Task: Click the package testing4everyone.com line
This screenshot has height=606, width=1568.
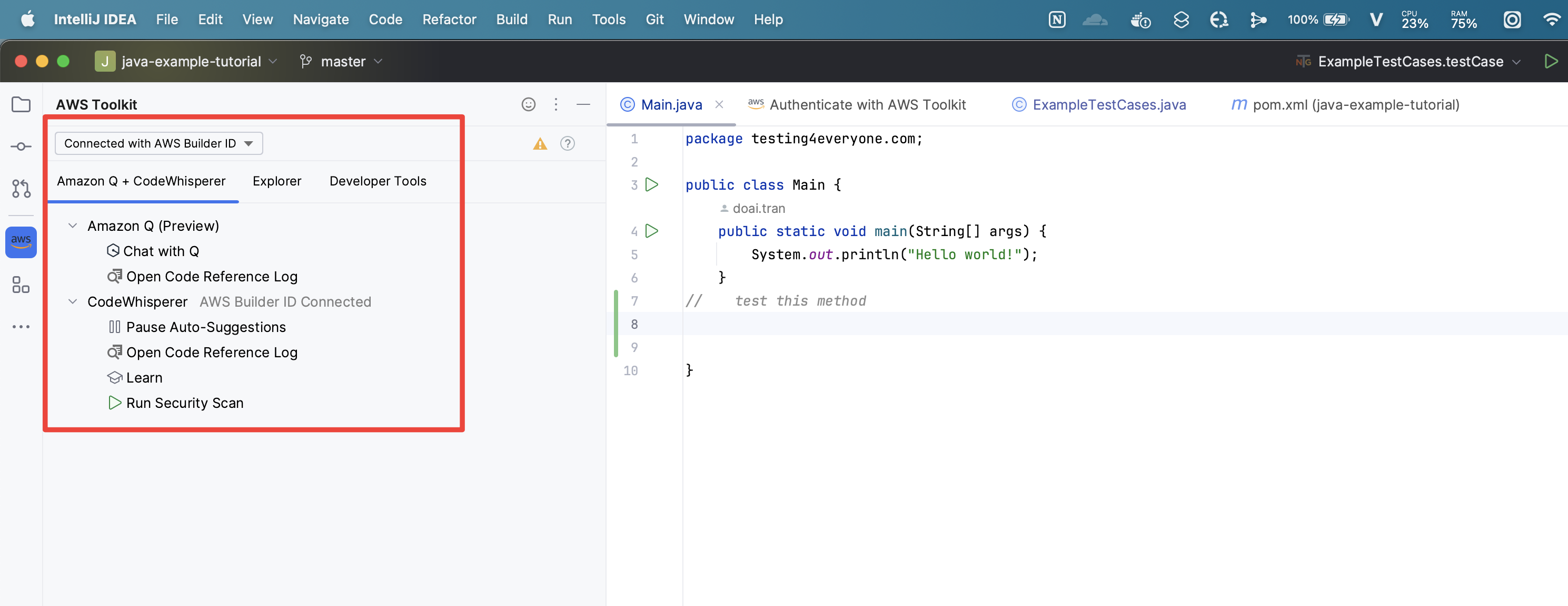Action: point(803,139)
